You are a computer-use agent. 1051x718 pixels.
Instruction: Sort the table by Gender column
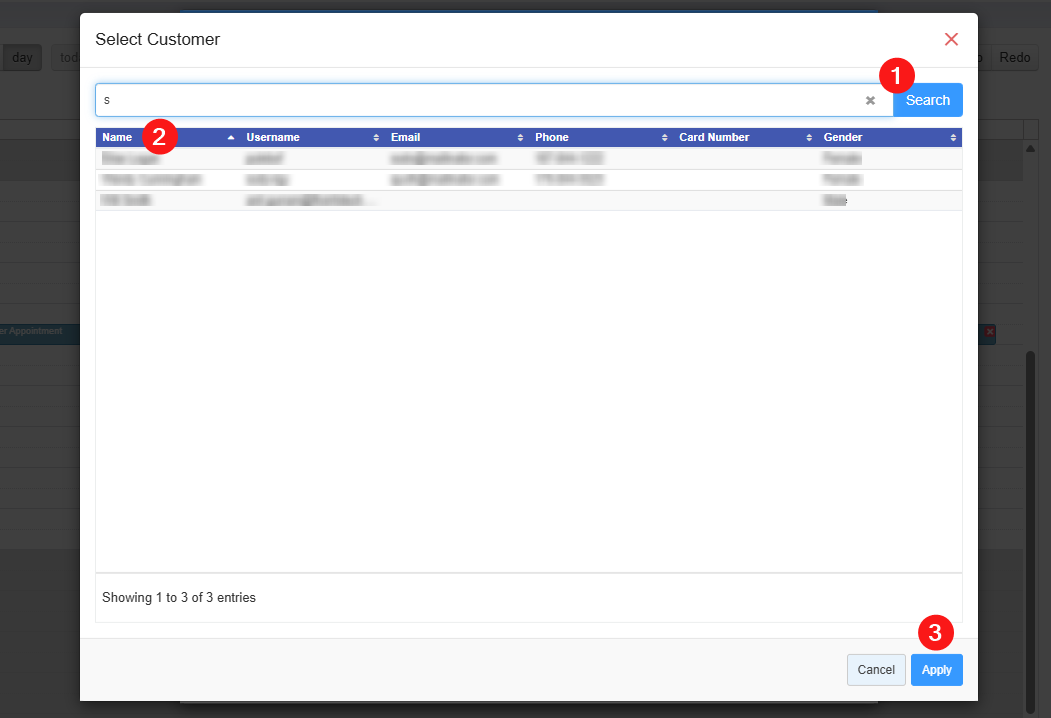click(888, 138)
